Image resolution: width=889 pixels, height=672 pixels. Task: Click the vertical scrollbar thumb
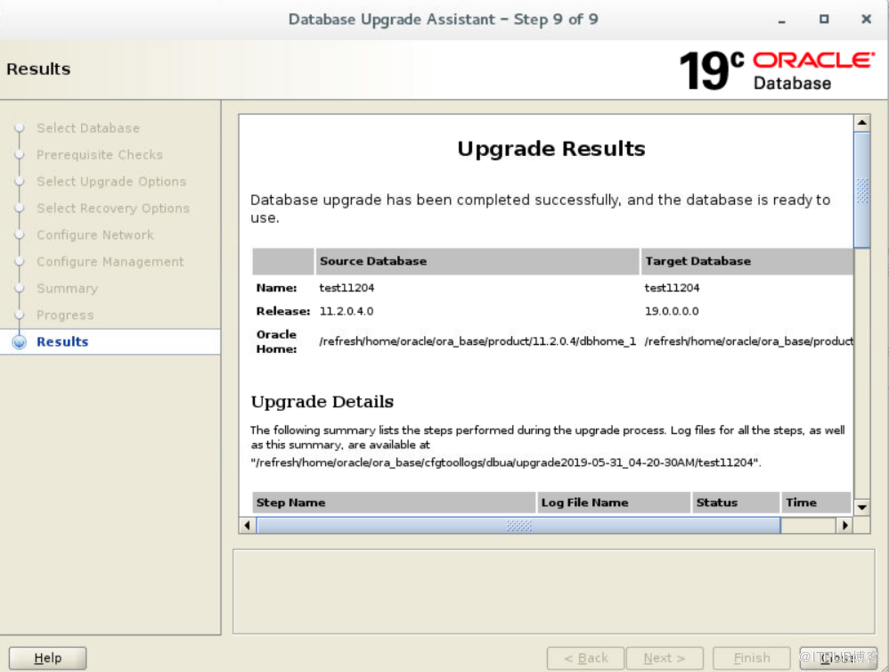pos(861,189)
